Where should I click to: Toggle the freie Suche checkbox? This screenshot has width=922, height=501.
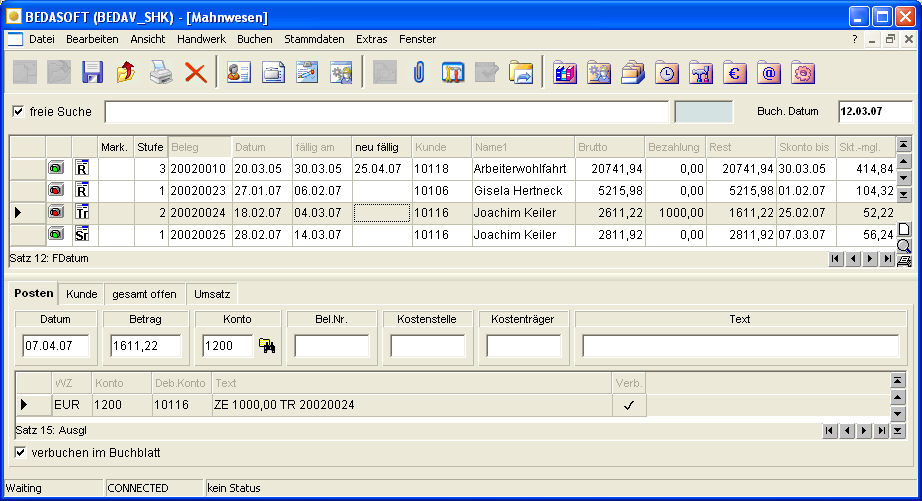pyautogui.click(x=18, y=111)
